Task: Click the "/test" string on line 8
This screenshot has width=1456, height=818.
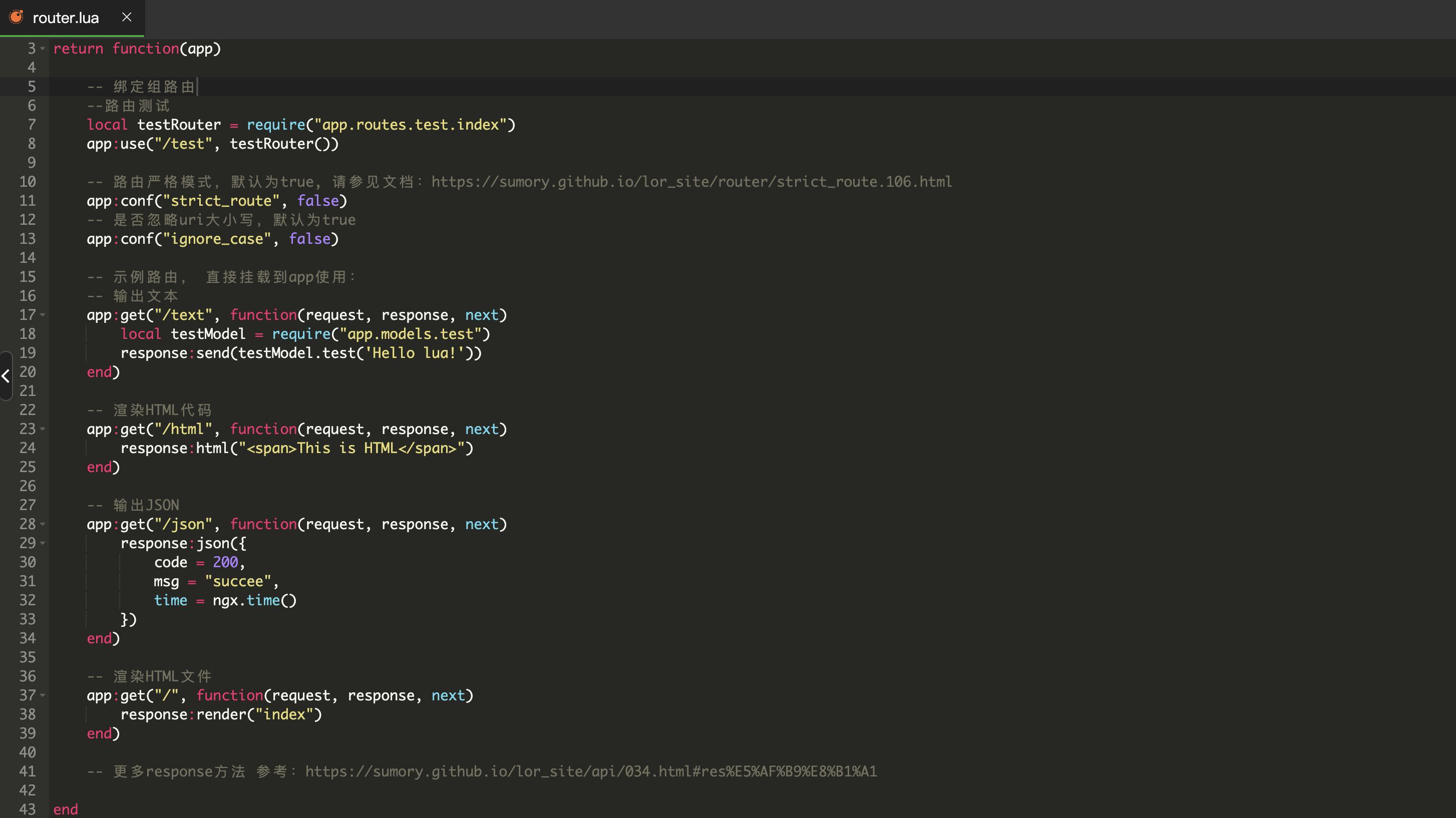Action: pyautogui.click(x=183, y=144)
